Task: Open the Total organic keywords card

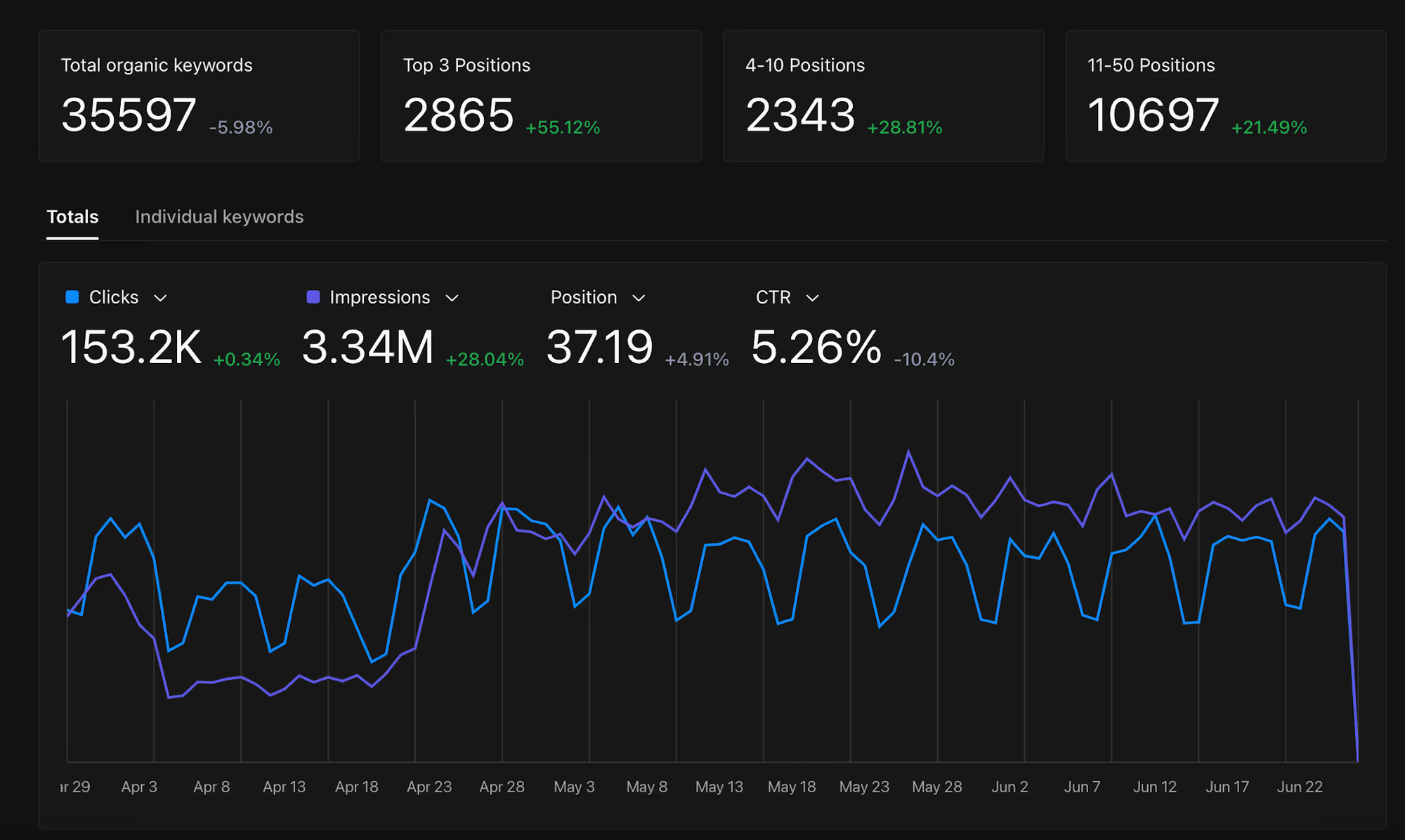Action: point(200,96)
